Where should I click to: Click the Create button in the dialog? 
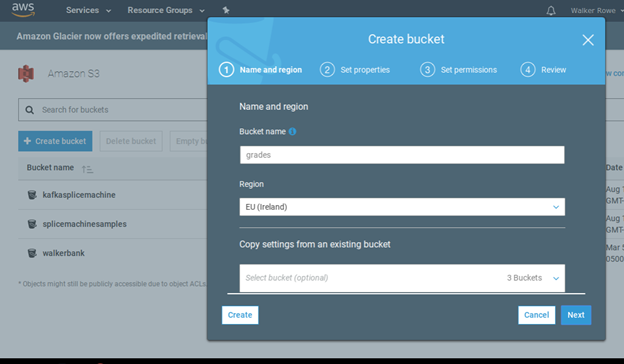(240, 315)
